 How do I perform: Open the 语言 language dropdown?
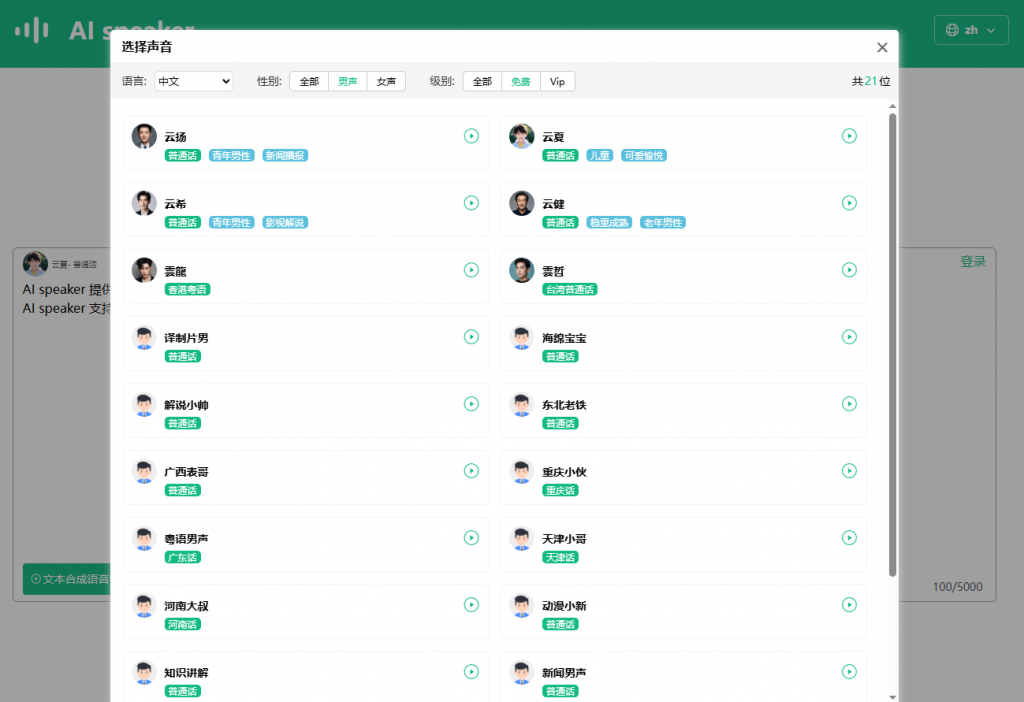point(194,82)
